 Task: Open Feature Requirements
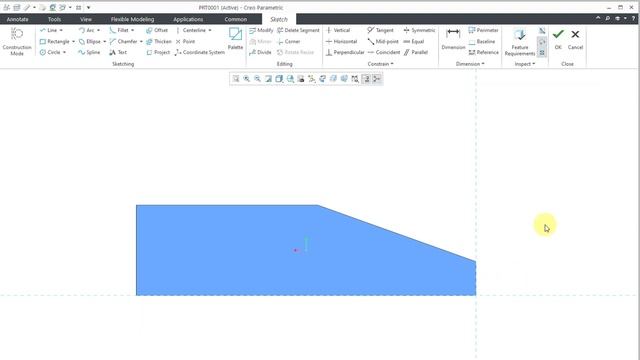[x=520, y=42]
